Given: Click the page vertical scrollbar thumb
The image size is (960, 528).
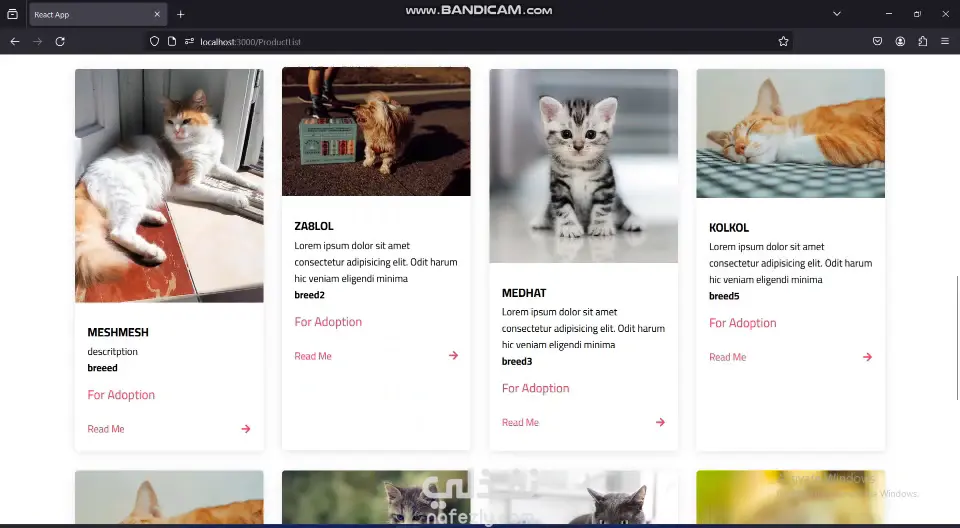Looking at the screenshot, I should [x=957, y=338].
